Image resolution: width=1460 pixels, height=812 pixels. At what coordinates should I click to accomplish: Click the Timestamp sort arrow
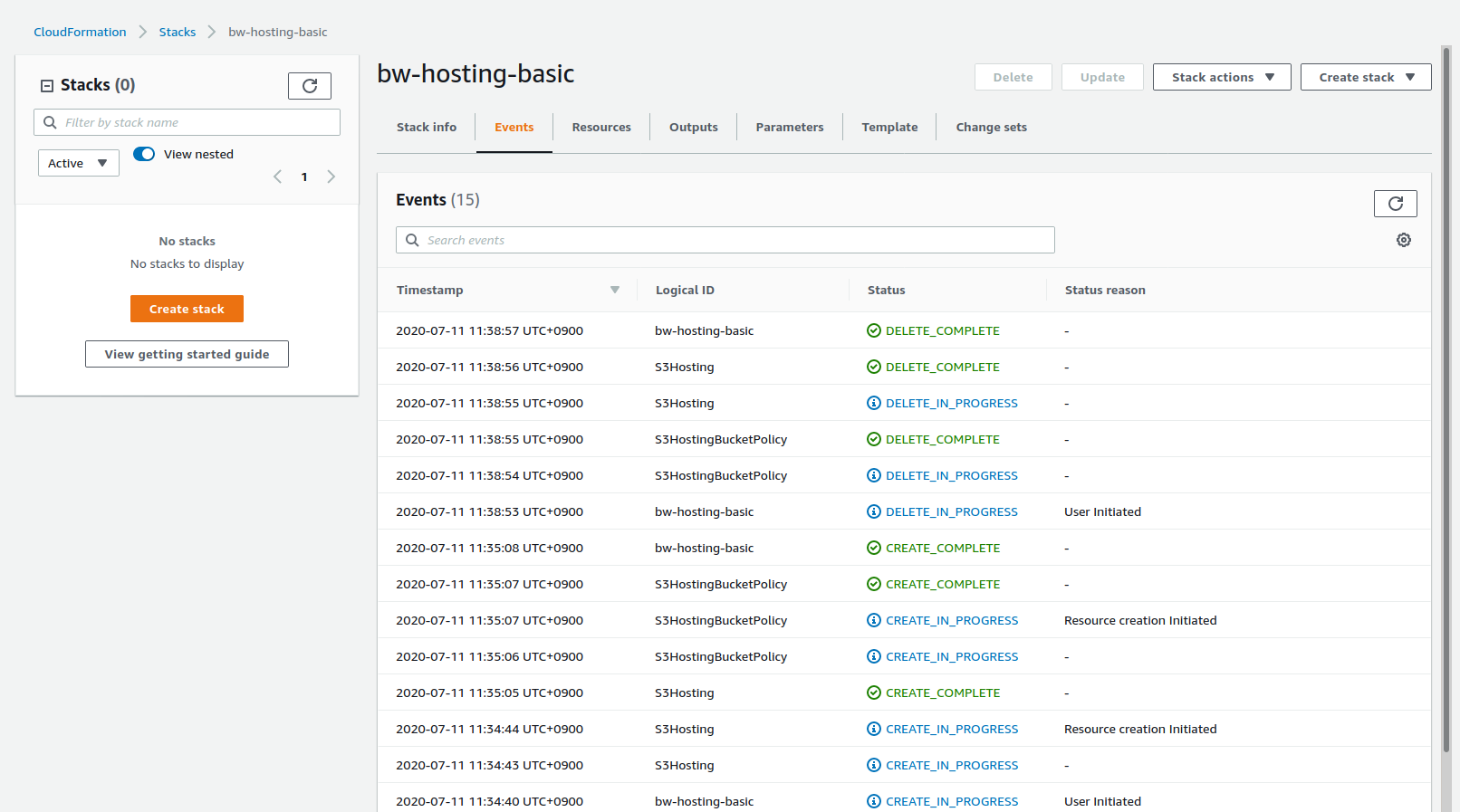615,290
